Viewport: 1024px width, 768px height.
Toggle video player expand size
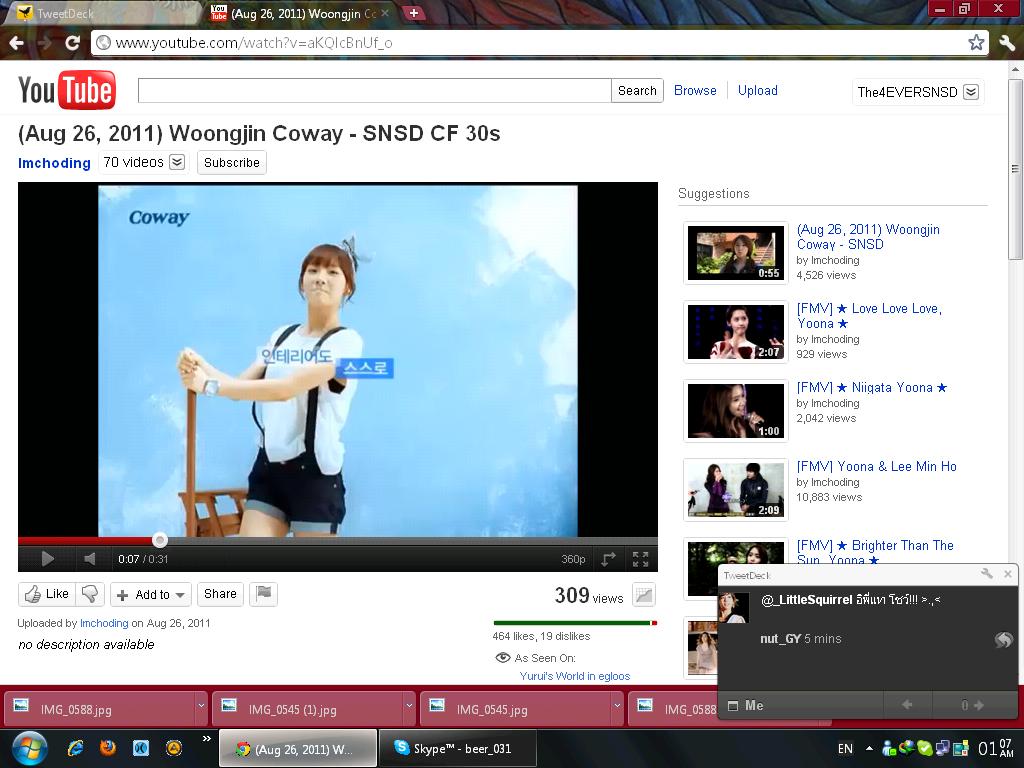(x=608, y=559)
